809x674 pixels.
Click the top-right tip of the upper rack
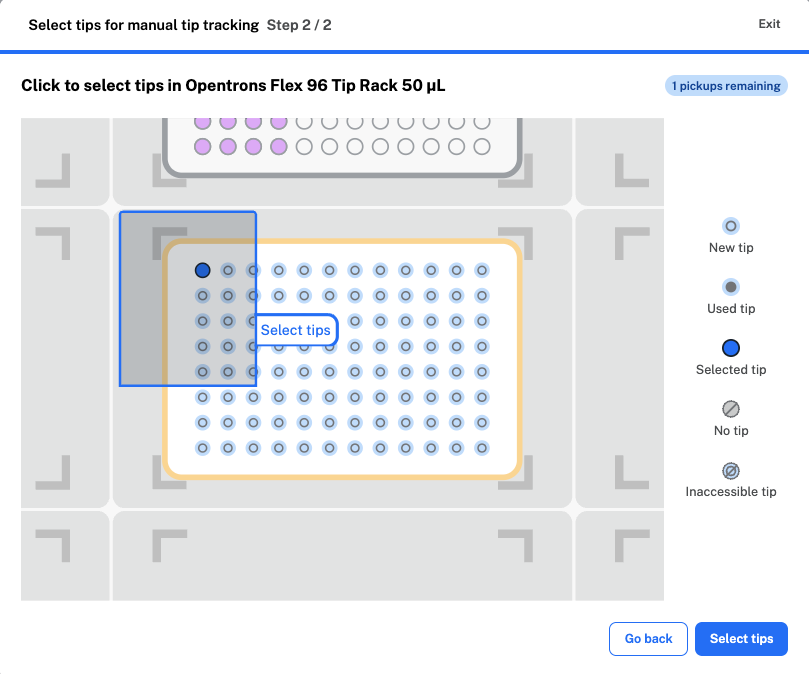[x=482, y=121]
